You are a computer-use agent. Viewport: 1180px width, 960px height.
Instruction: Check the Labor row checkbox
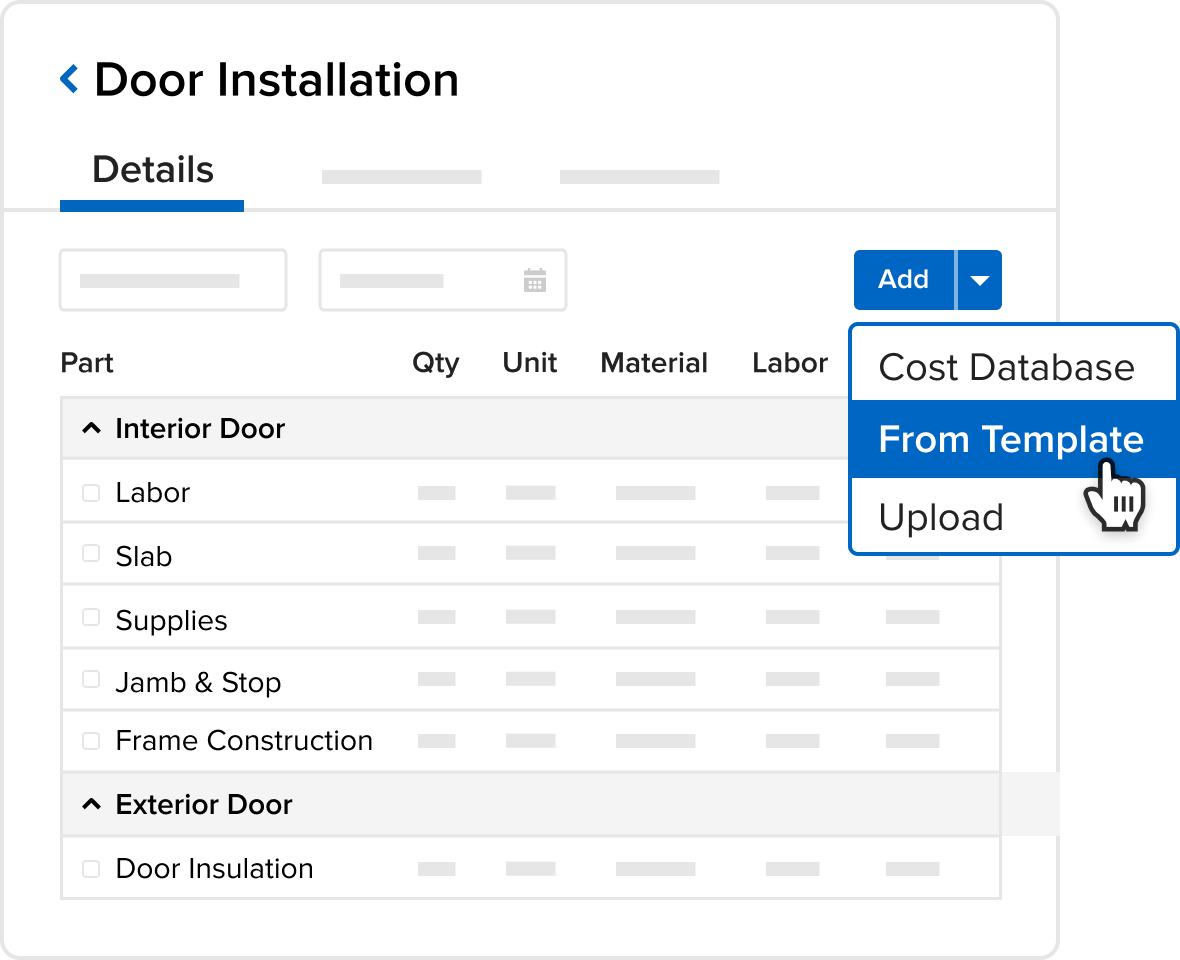click(91, 493)
